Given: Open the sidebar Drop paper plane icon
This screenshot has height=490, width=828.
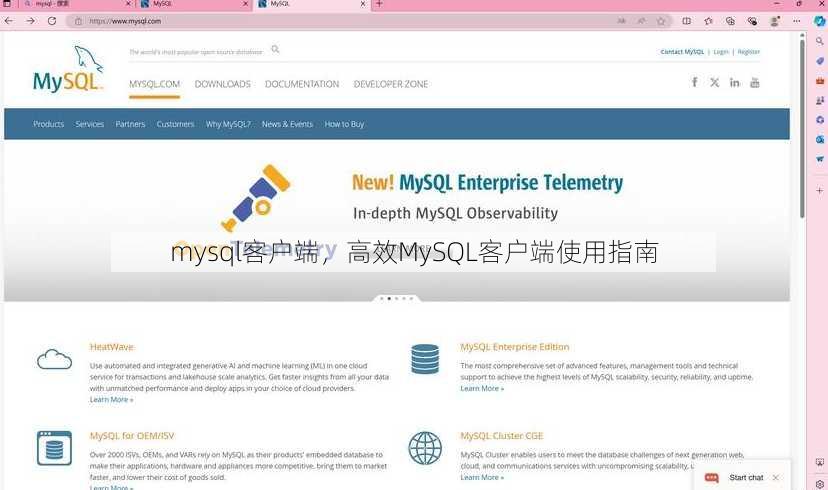Looking at the screenshot, I should pos(820,159).
